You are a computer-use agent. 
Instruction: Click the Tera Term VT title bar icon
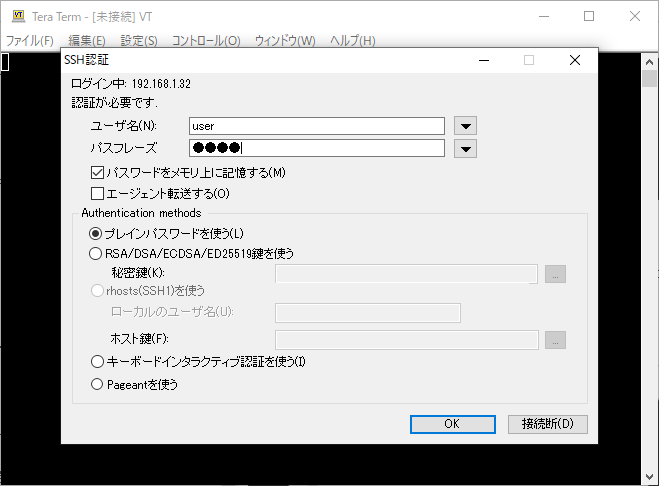pyautogui.click(x=18, y=16)
